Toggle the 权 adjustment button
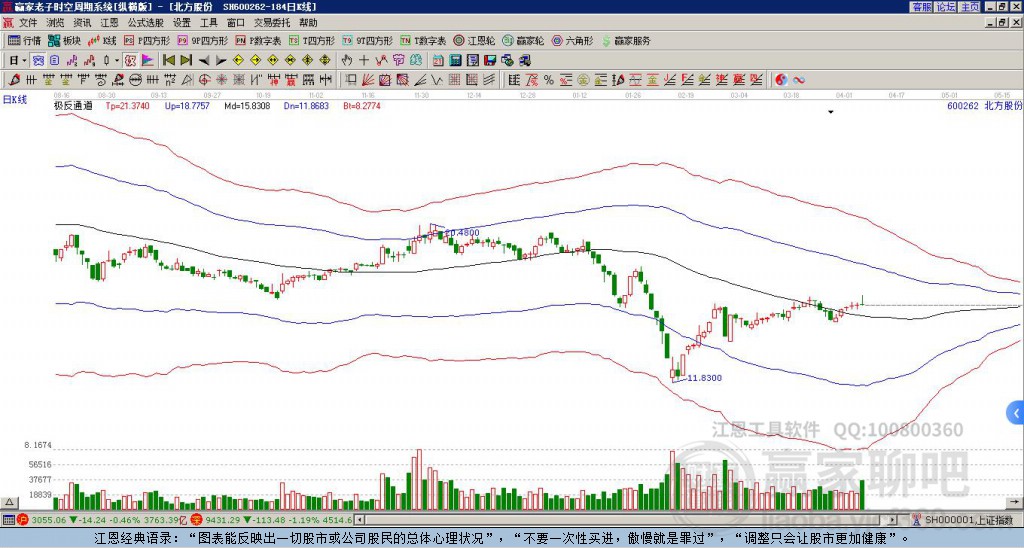 pyautogui.click(x=130, y=60)
